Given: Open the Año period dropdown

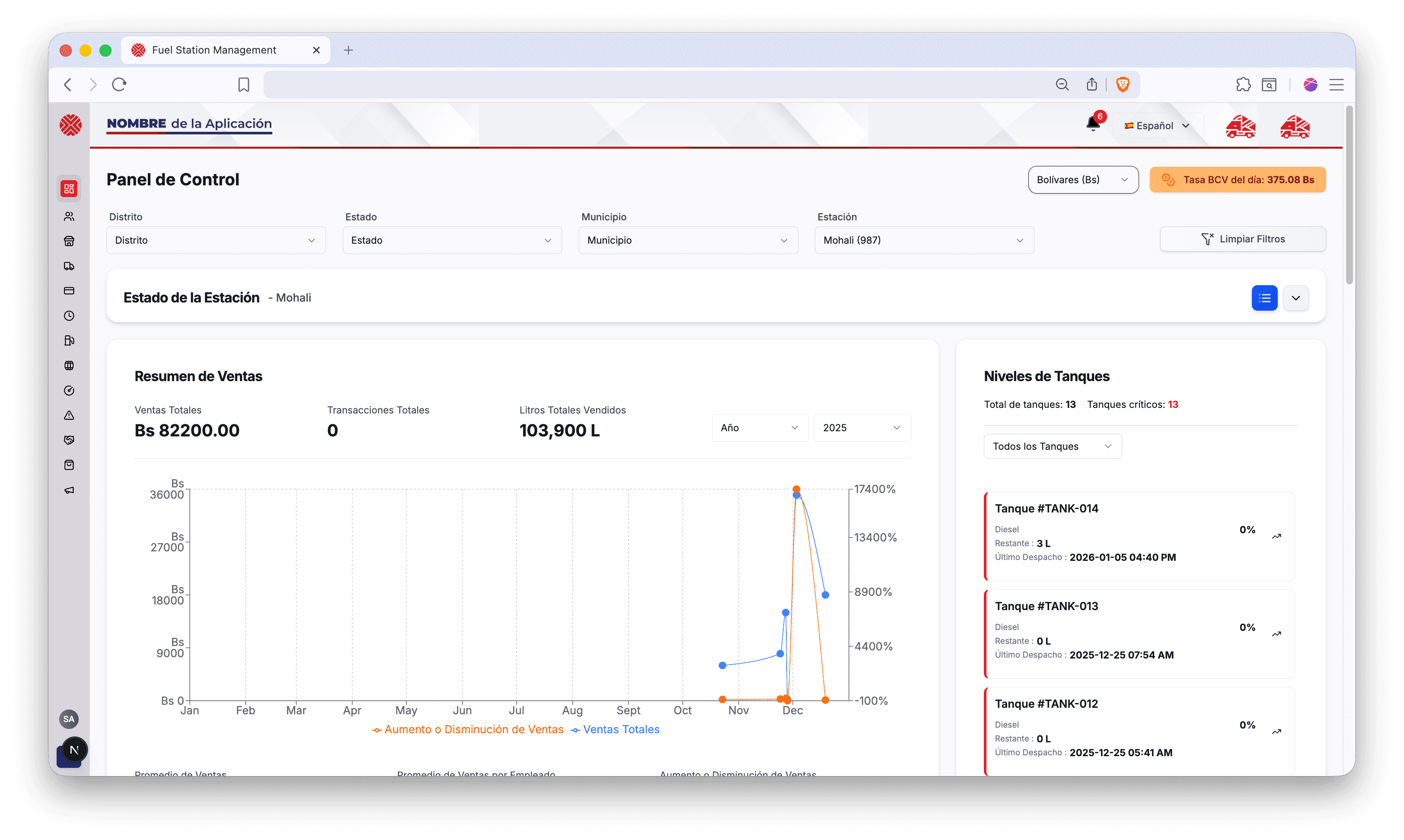Looking at the screenshot, I should (x=760, y=427).
